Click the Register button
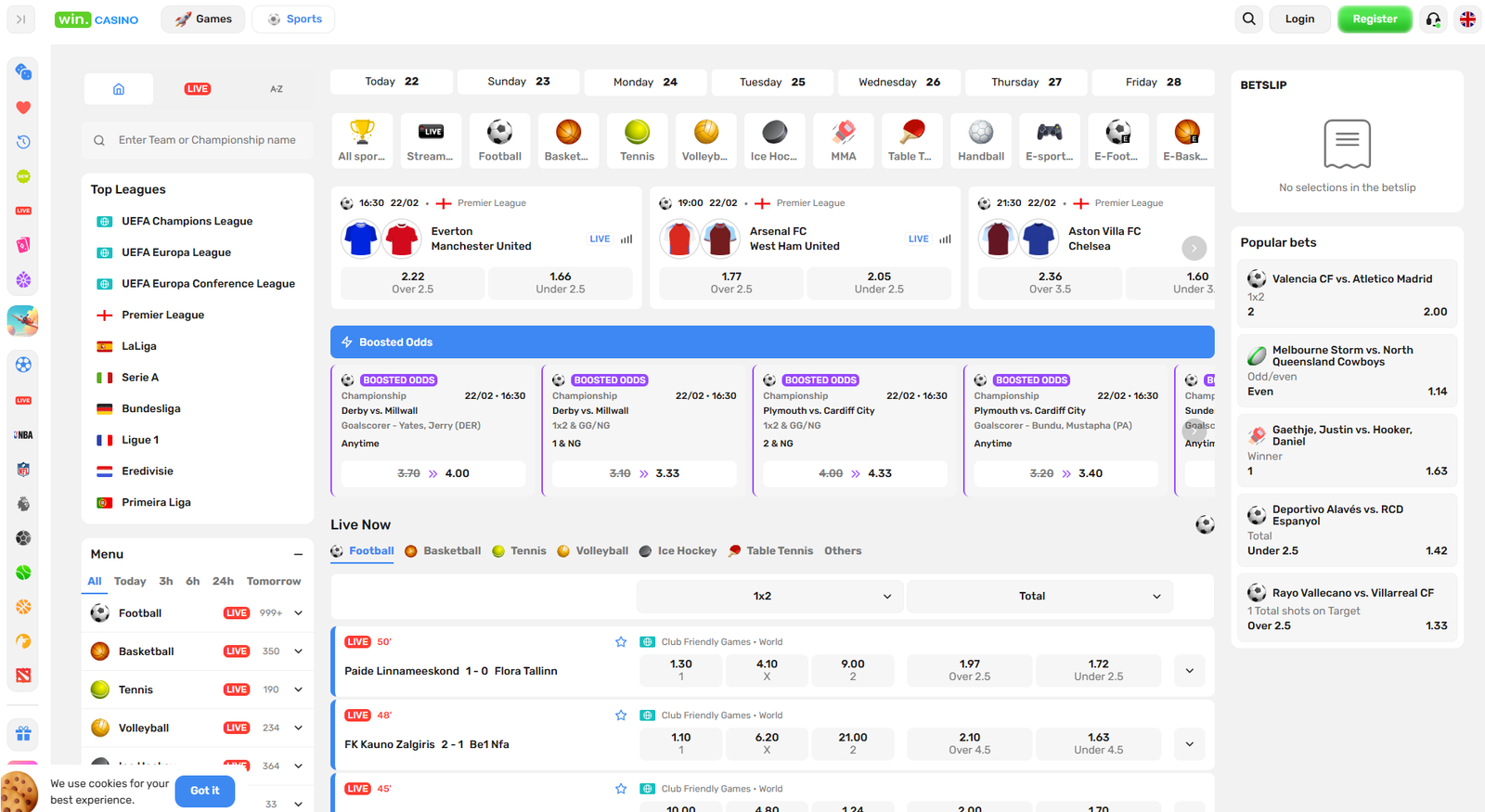1485x812 pixels. pyautogui.click(x=1374, y=19)
